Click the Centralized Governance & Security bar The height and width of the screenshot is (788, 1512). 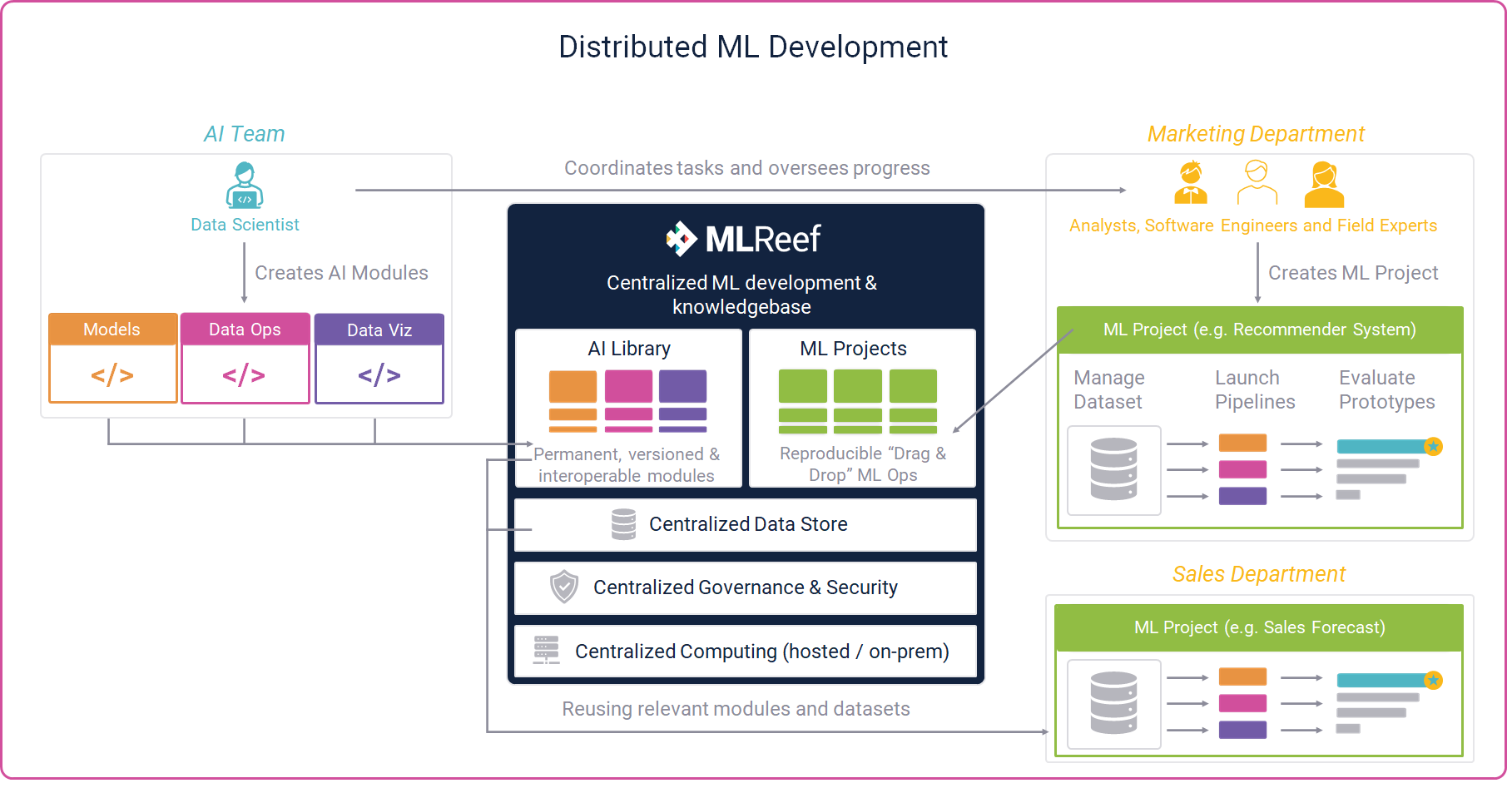click(746, 587)
